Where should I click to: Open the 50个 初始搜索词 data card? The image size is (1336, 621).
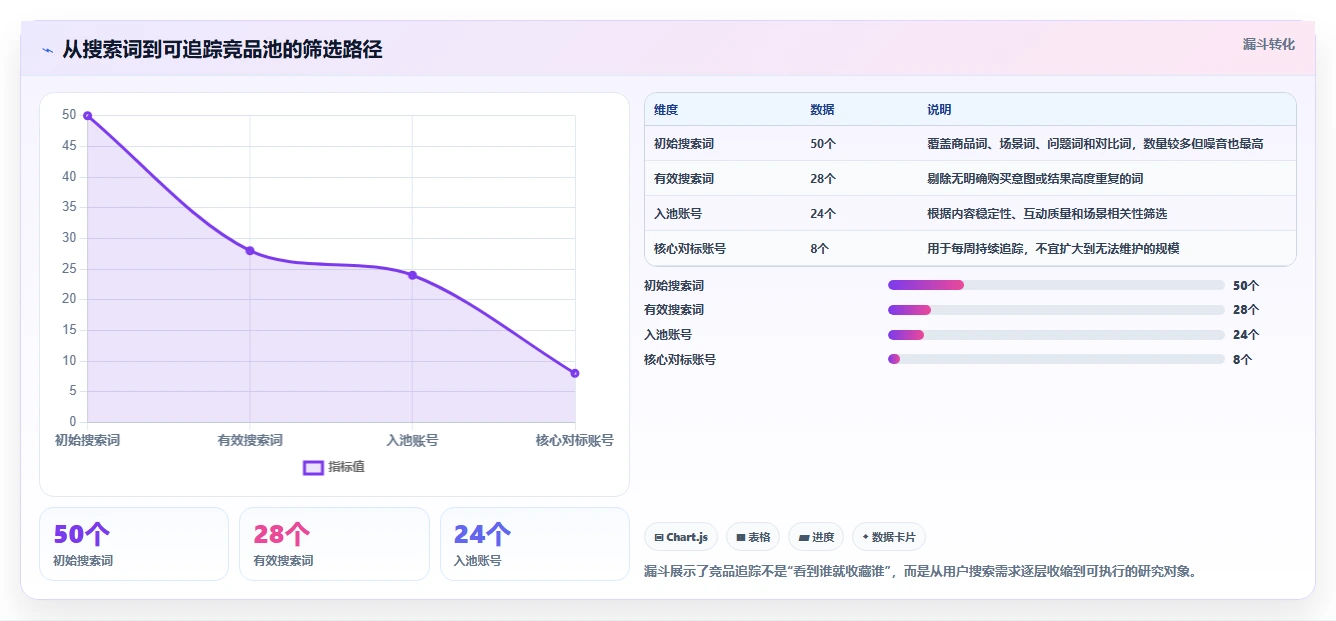(134, 544)
